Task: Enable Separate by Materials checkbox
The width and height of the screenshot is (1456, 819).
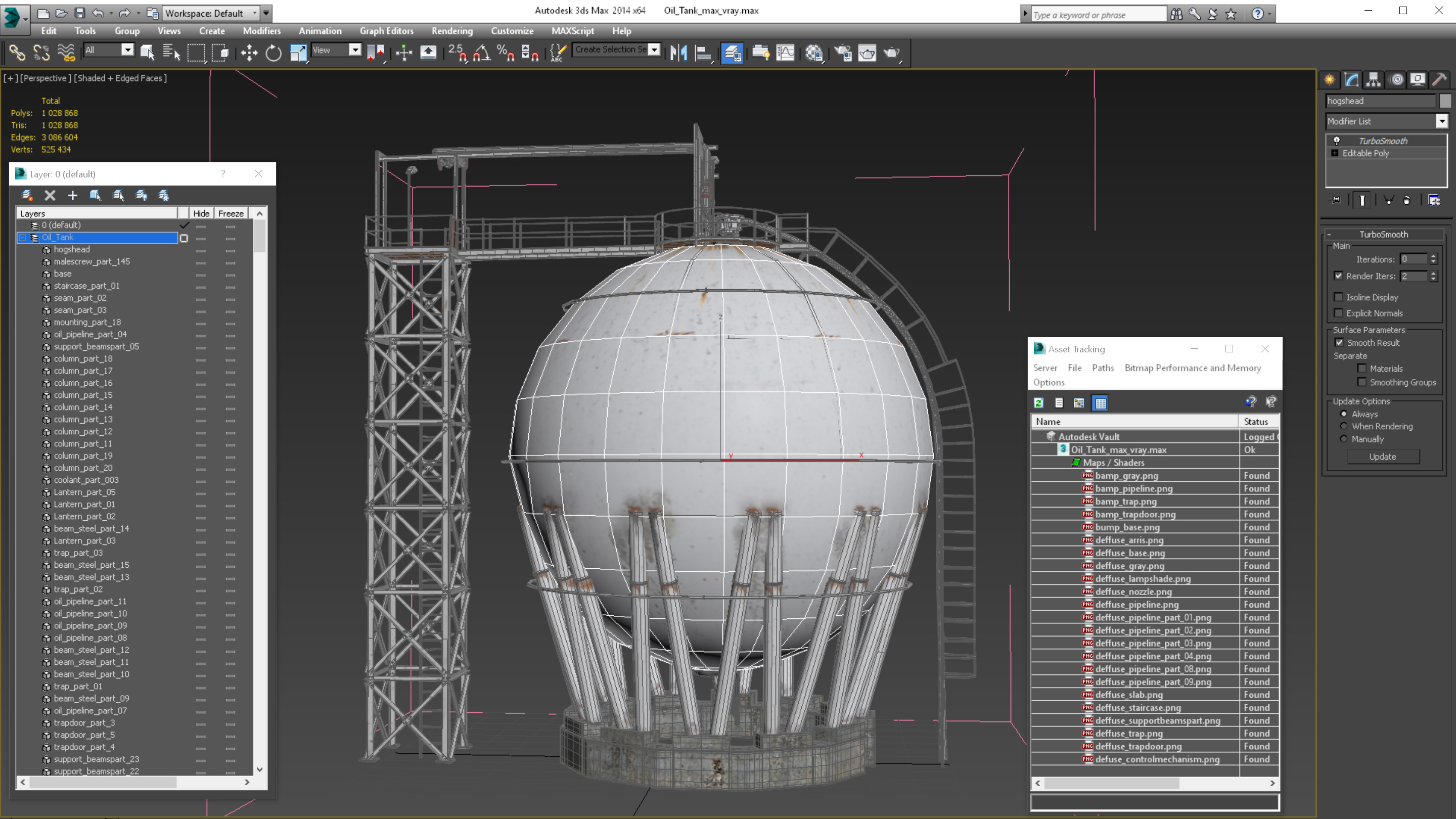Action: [x=1361, y=368]
